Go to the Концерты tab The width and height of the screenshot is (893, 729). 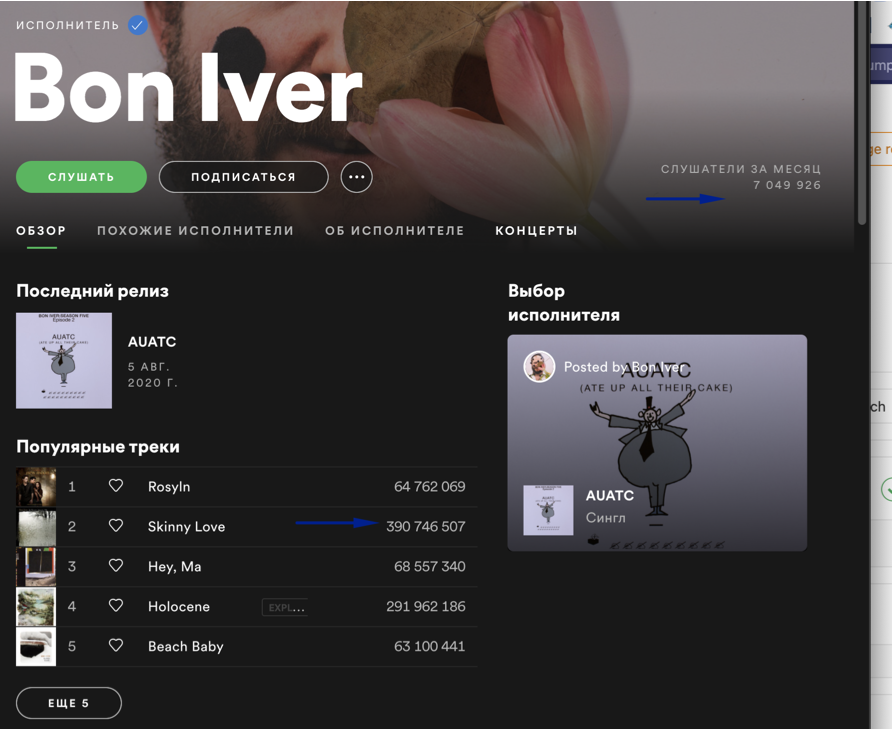pos(536,231)
